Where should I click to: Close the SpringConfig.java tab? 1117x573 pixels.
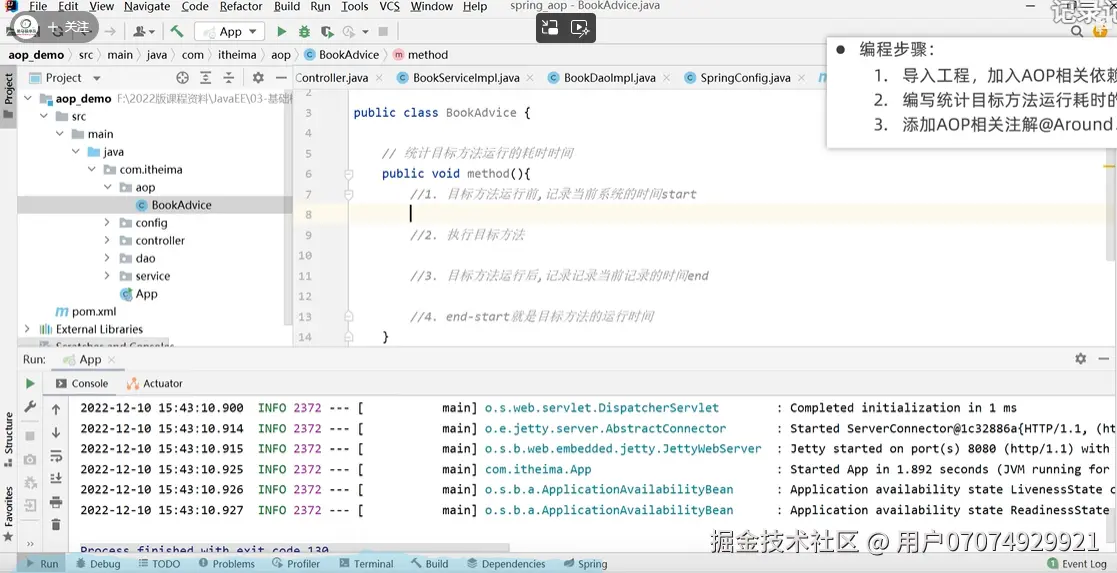coord(801,78)
